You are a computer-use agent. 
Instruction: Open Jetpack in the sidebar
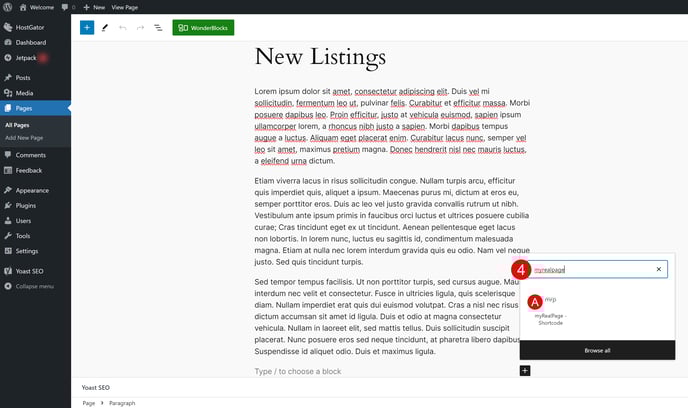point(35,58)
